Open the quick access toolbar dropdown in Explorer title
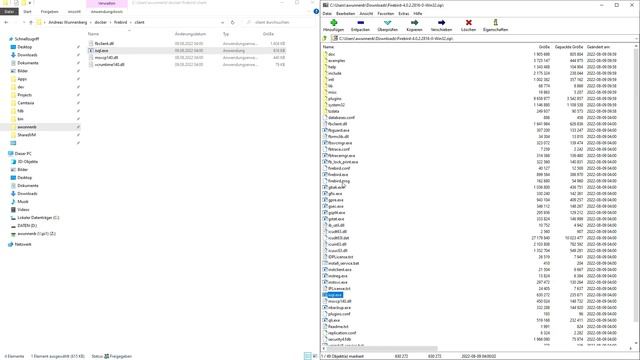 [x=30, y=3]
